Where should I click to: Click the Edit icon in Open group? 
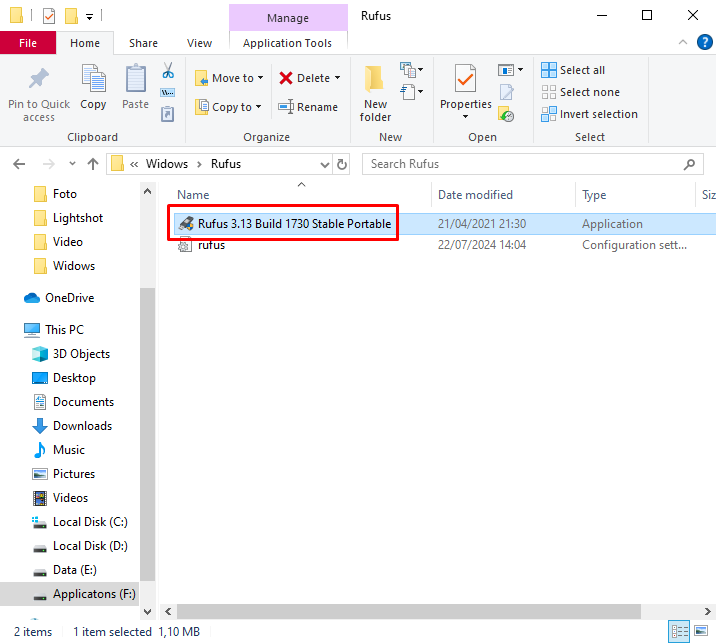click(506, 92)
